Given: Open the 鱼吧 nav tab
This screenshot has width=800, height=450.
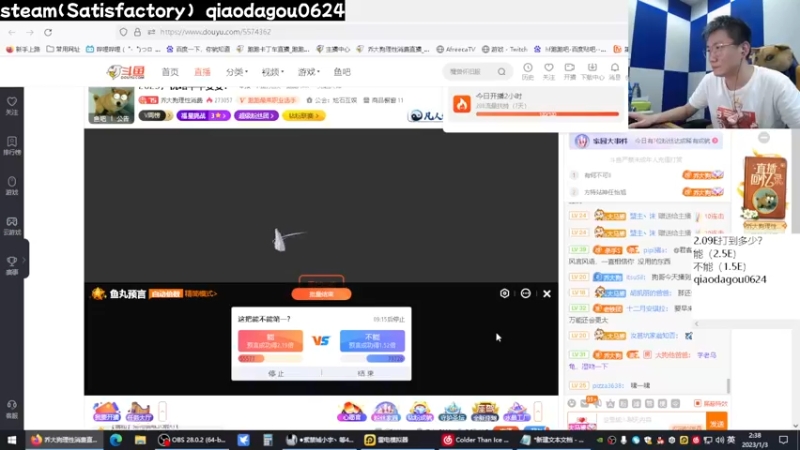Looking at the screenshot, I should click(342, 72).
